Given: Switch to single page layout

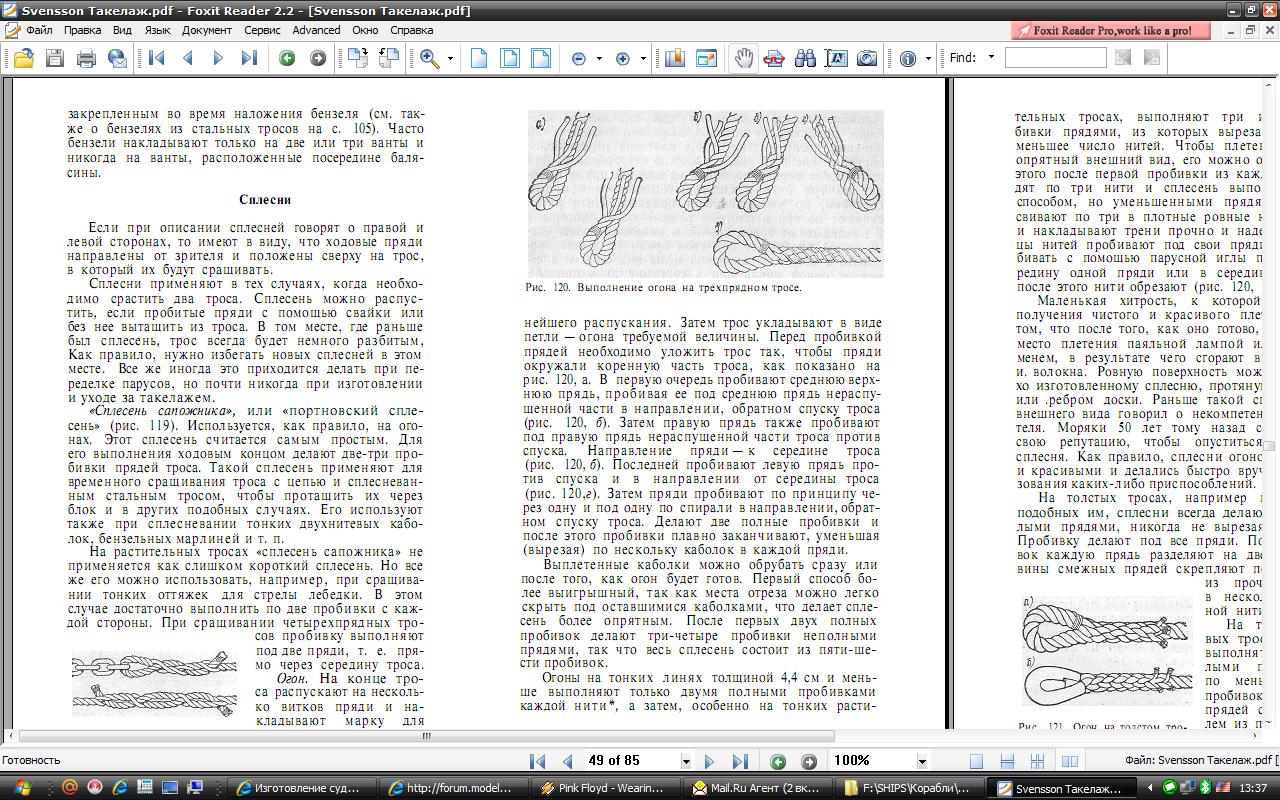Looking at the screenshot, I should 977,762.
